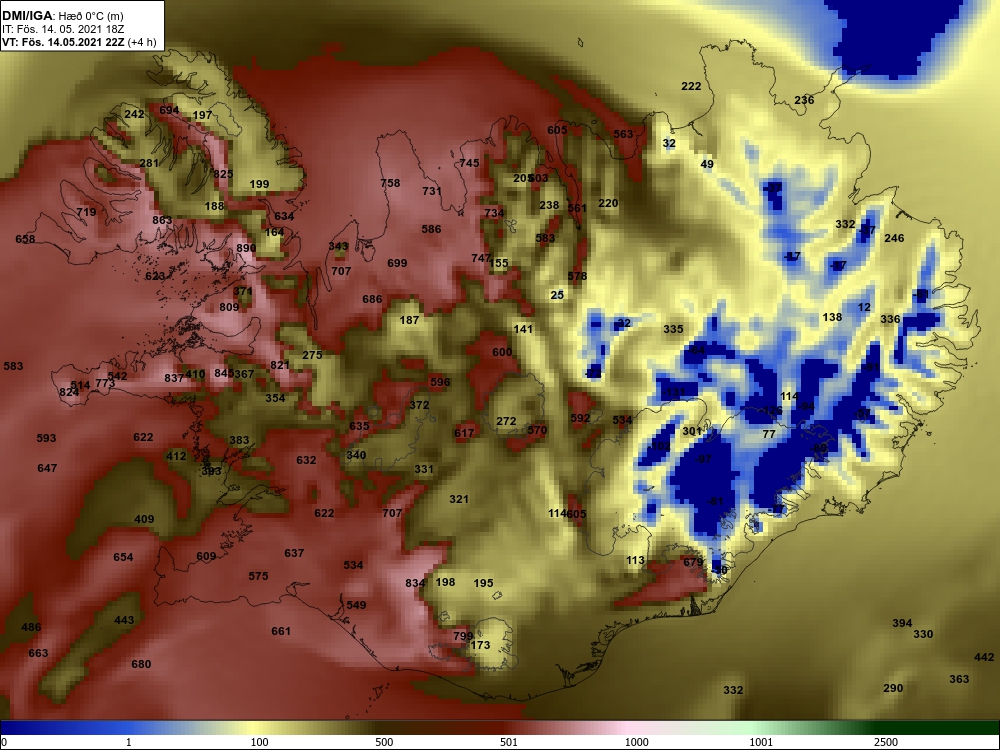Image resolution: width=1000 pixels, height=750 pixels.
Task: Click the map value '570'
Action: coord(537,430)
